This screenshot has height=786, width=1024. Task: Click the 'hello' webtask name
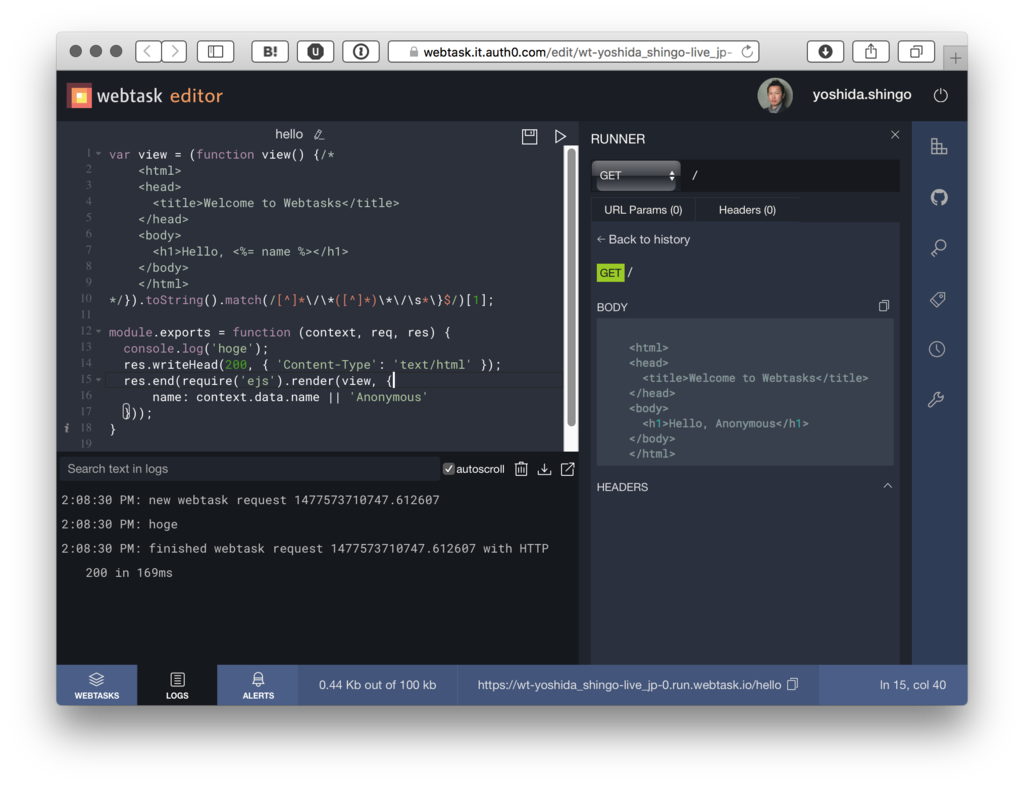pos(289,134)
